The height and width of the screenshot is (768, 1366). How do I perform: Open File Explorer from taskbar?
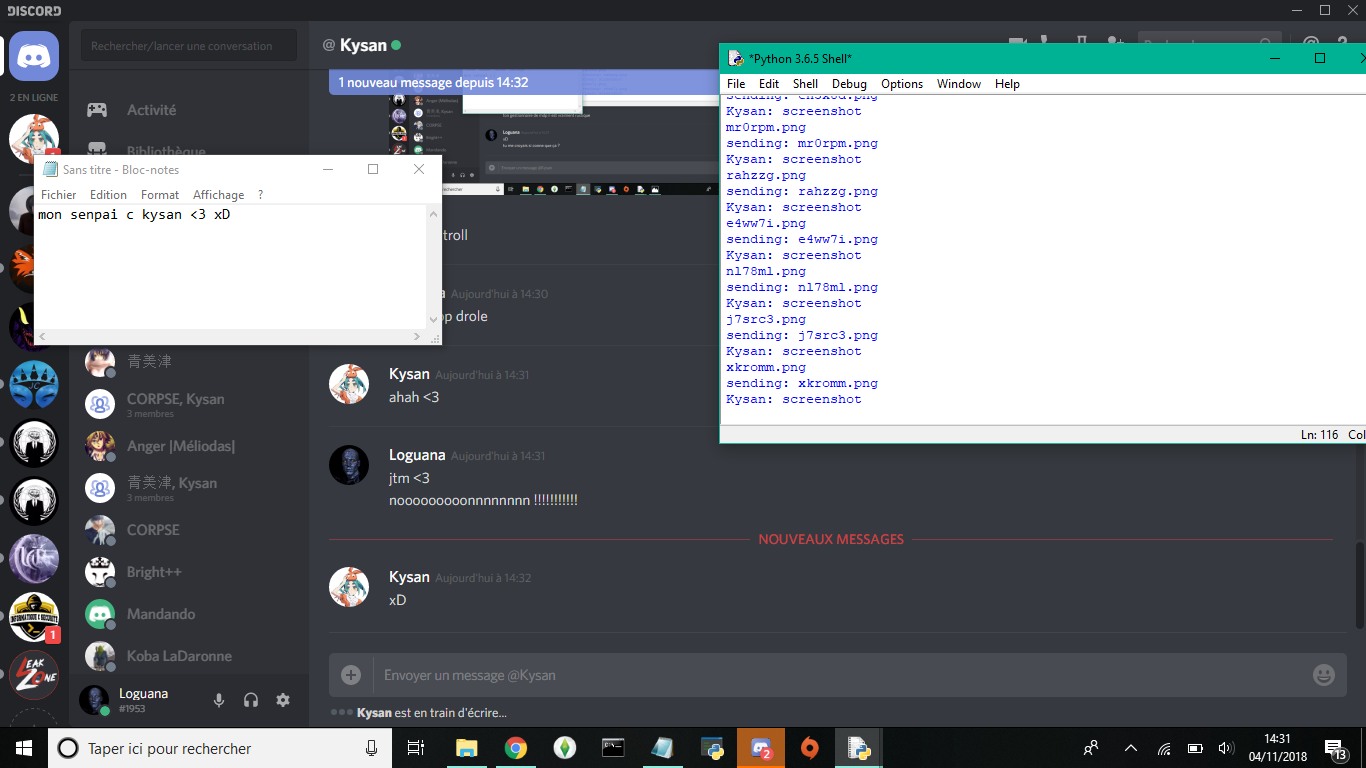click(x=466, y=748)
